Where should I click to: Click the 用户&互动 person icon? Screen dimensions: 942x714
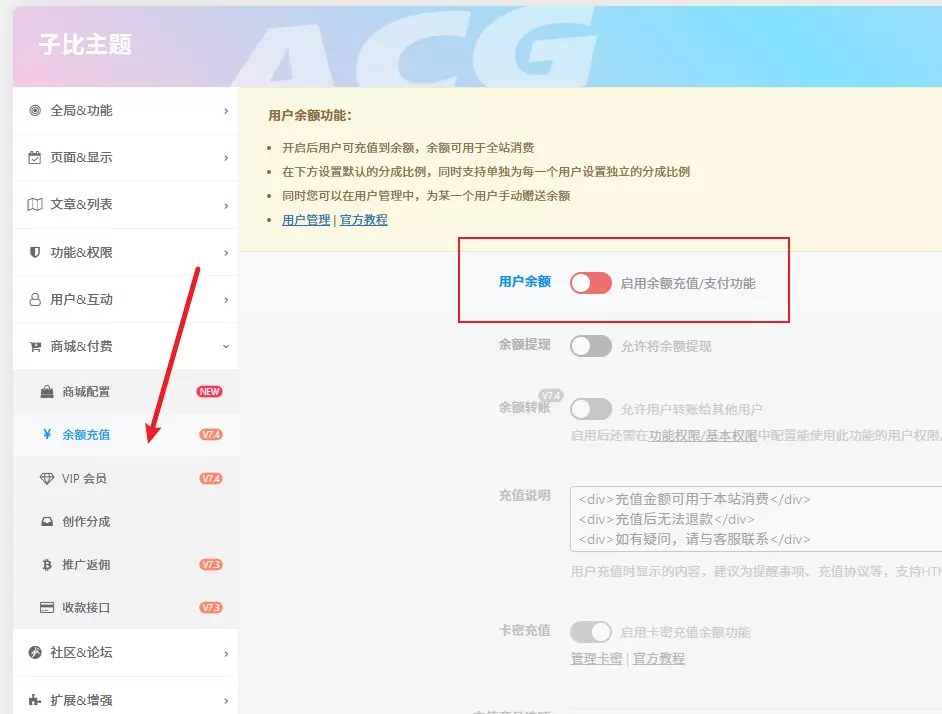pyautogui.click(x=35, y=299)
